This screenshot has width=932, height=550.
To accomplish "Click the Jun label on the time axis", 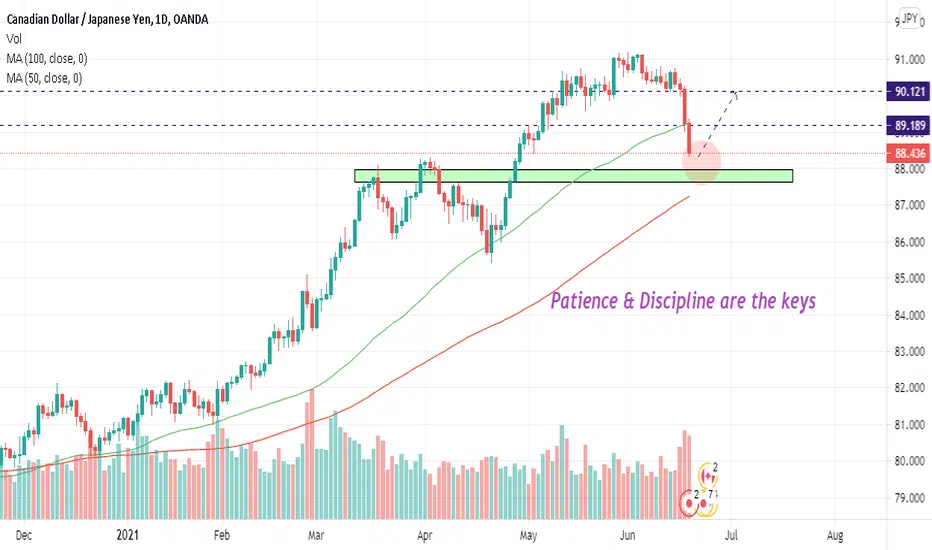I will click(628, 535).
